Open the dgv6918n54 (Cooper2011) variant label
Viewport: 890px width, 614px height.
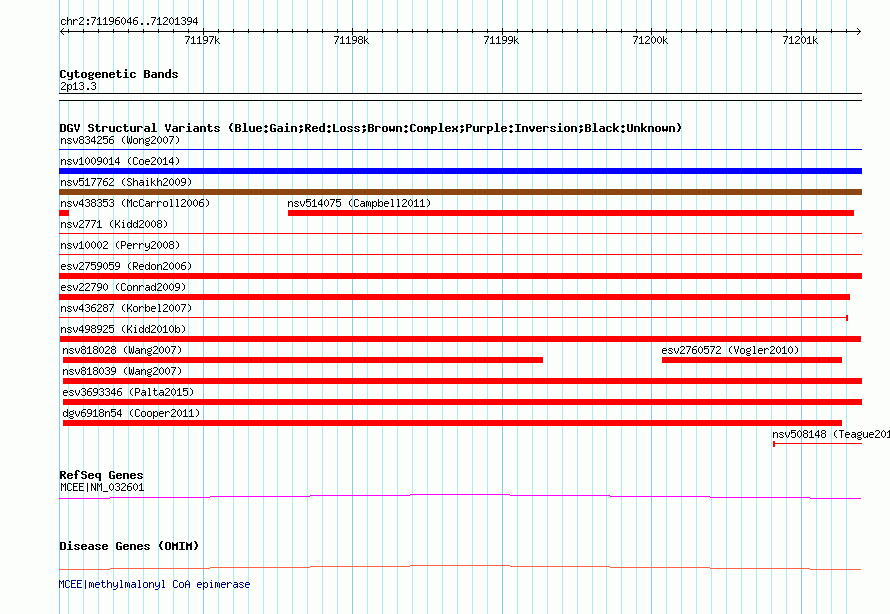tap(131, 413)
